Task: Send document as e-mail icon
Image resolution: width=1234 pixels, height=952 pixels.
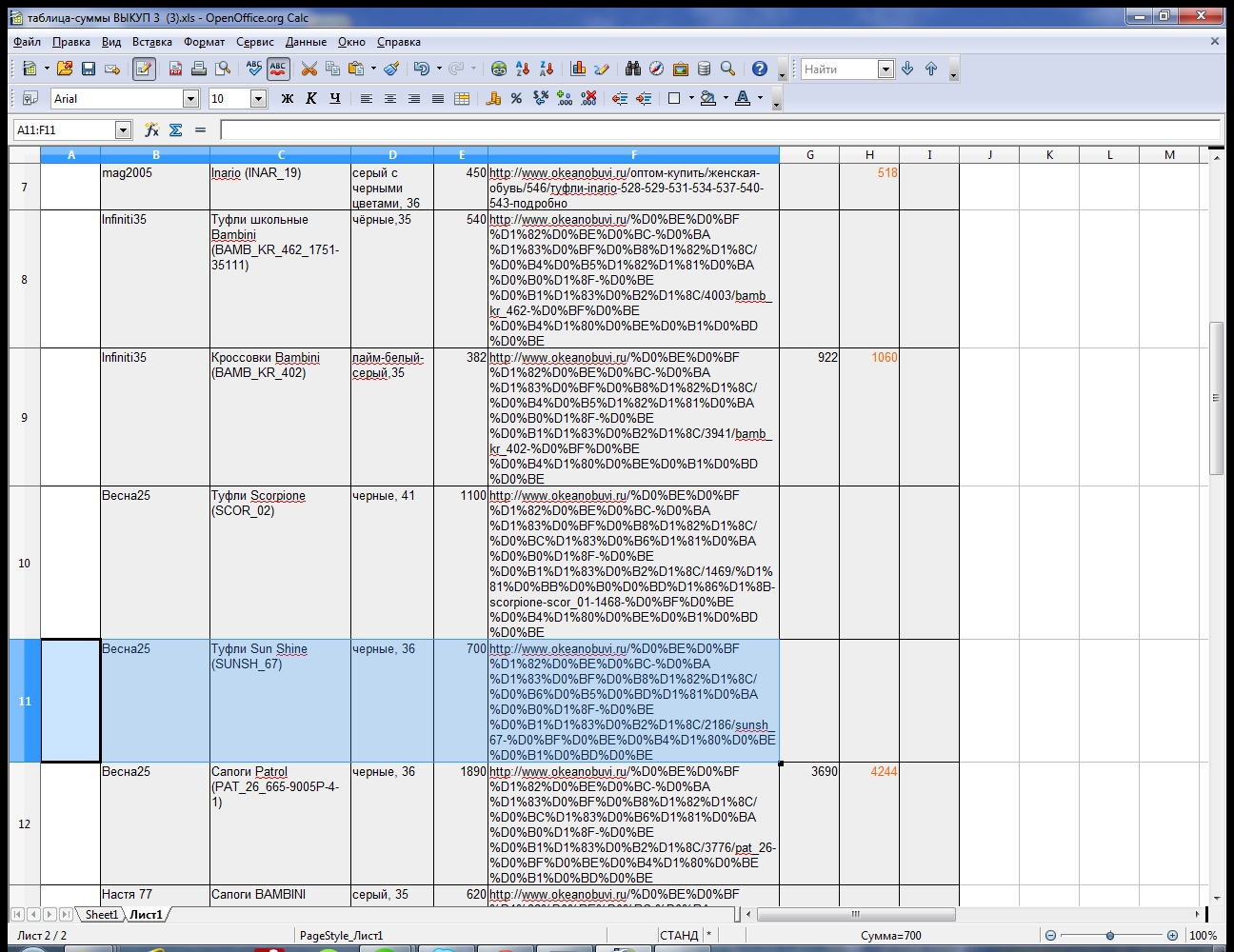Action: pyautogui.click(x=112, y=69)
